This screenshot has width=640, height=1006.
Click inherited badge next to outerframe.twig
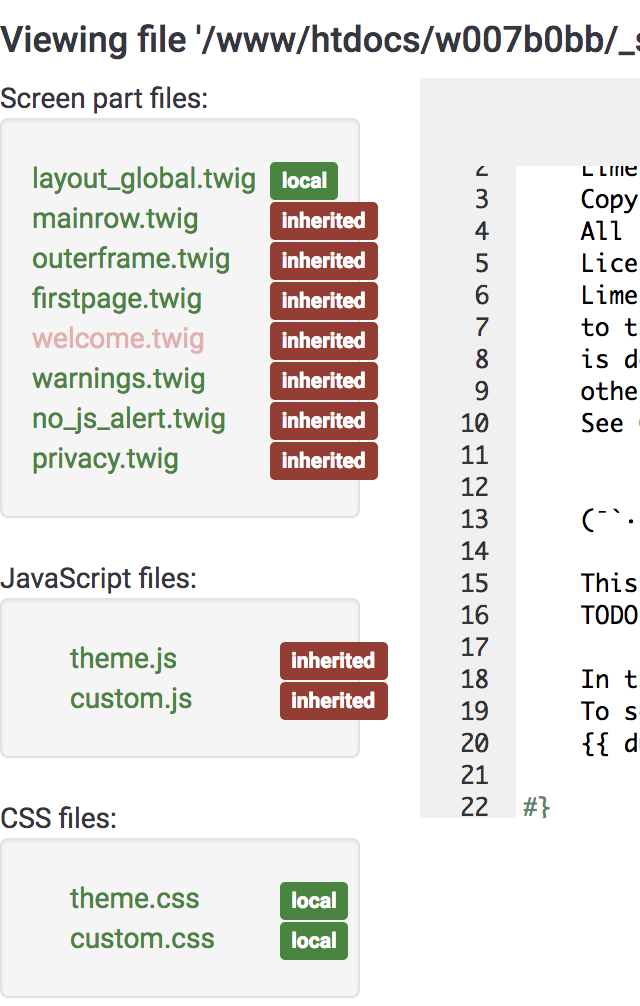(324, 260)
